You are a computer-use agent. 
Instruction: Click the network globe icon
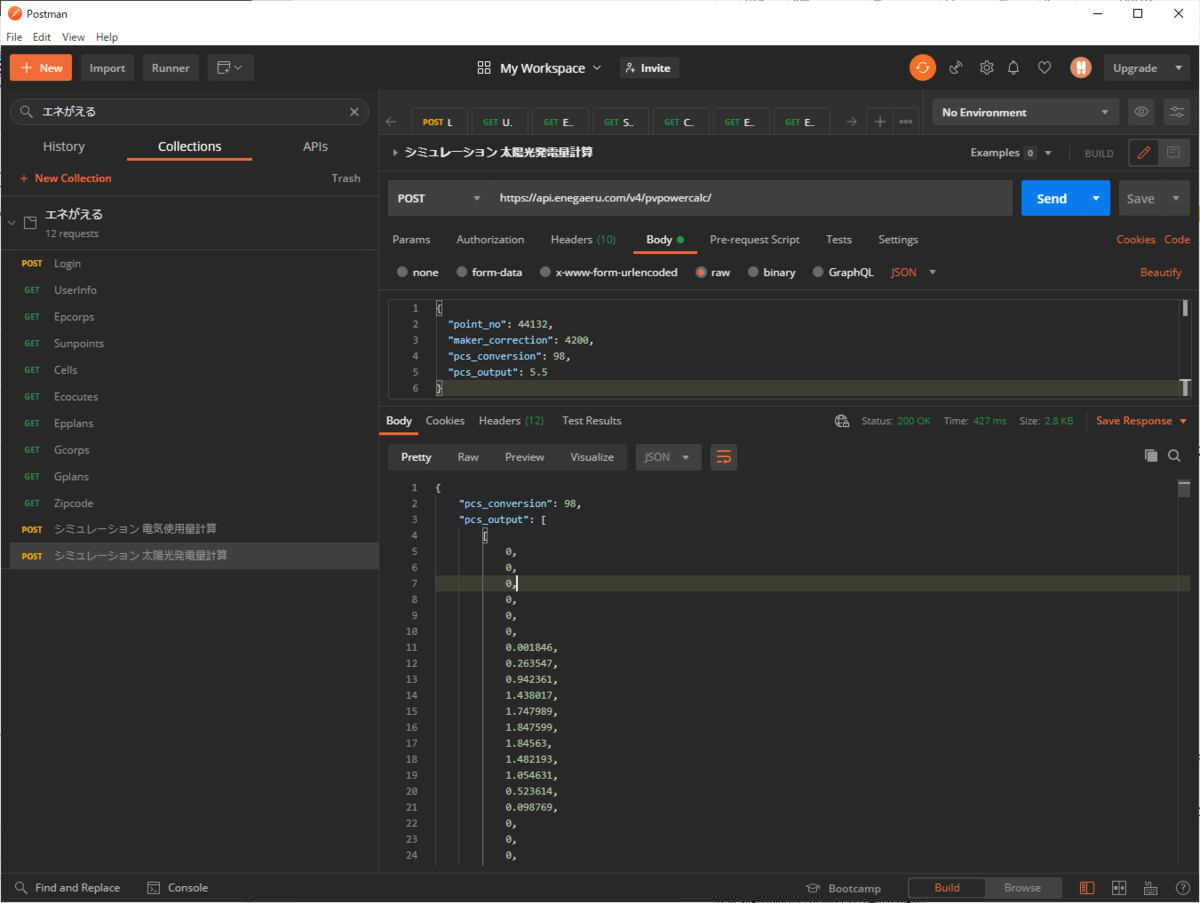pyautogui.click(x=842, y=421)
